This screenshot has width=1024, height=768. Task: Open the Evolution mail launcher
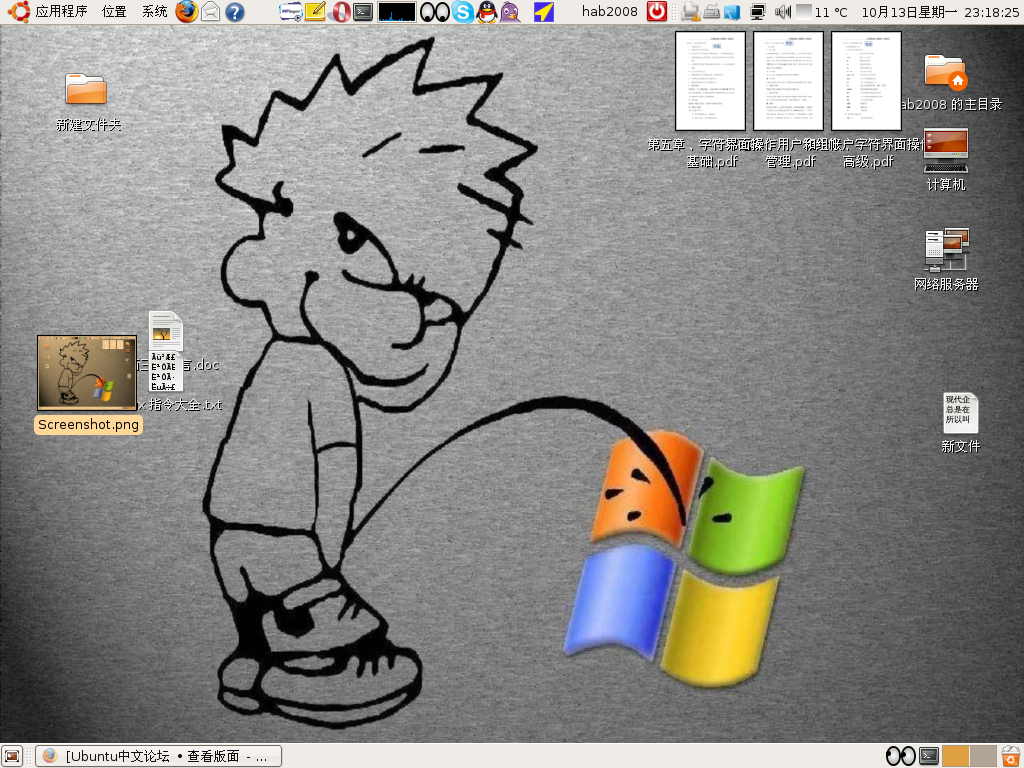[210, 11]
